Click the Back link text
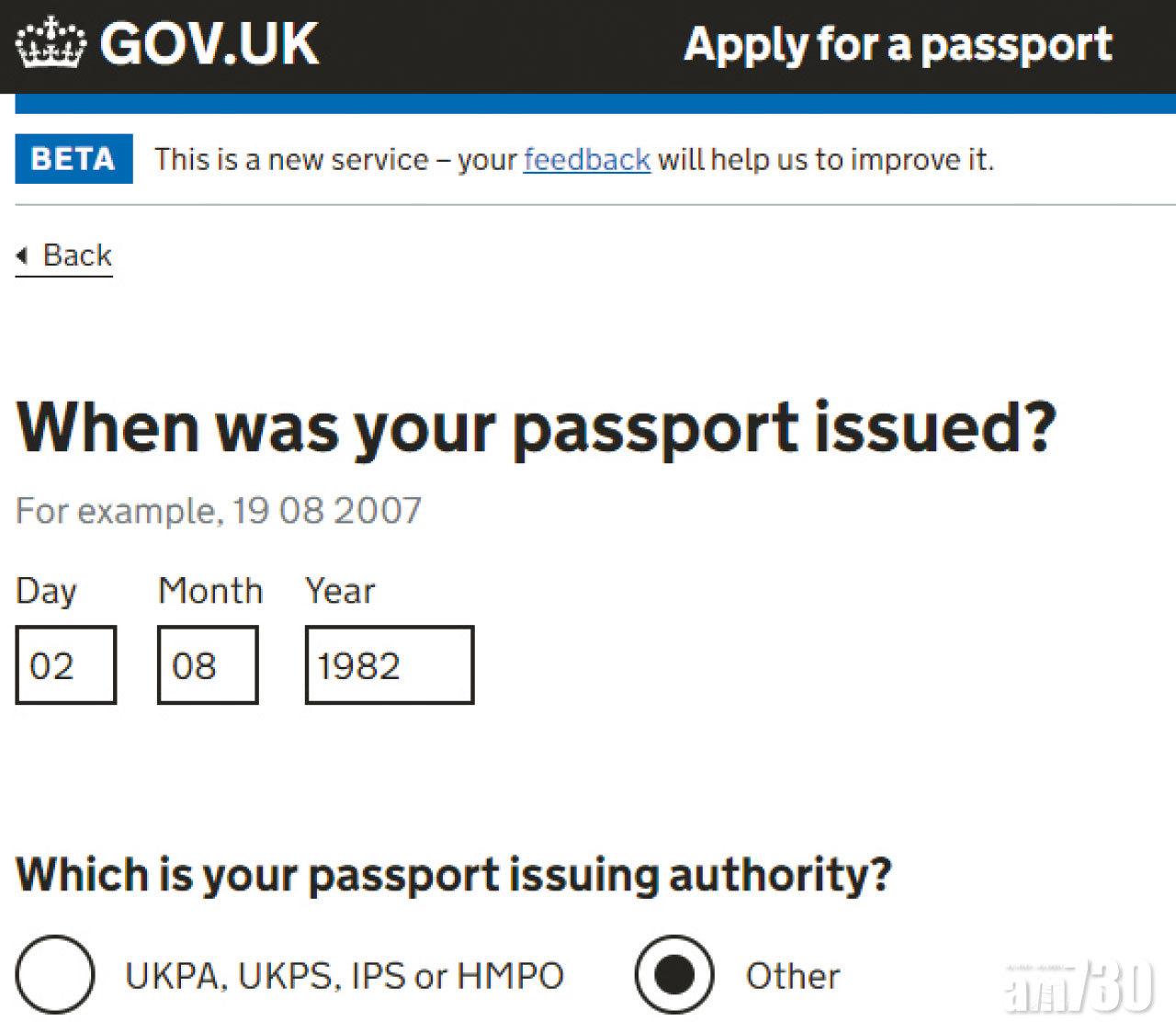The image size is (1176, 1032). coord(77,255)
